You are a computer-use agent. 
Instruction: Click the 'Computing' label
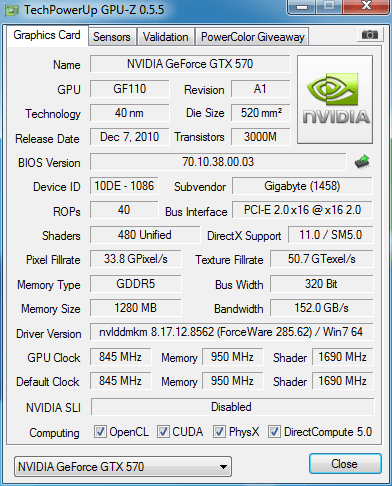tap(54, 433)
